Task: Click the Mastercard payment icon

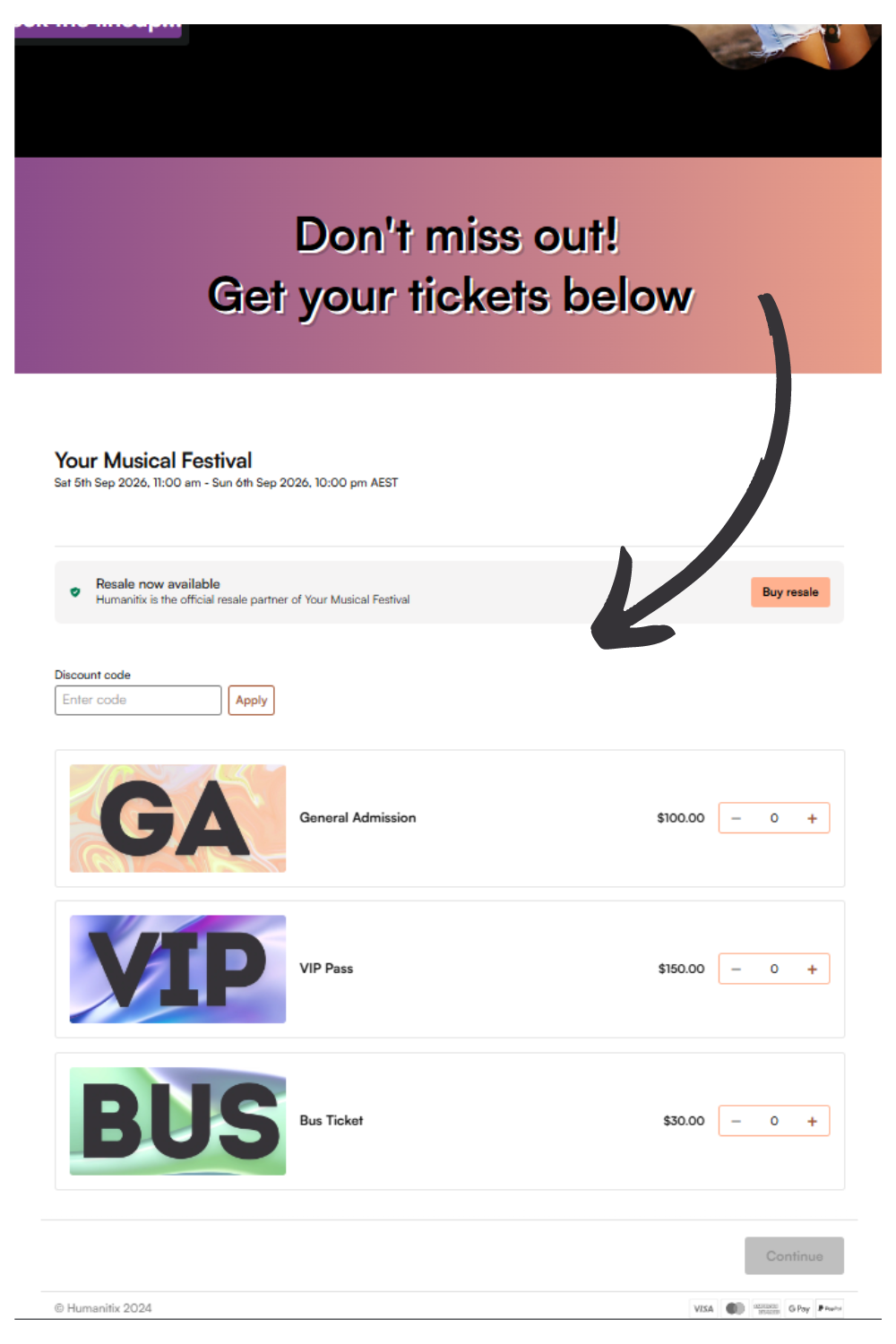Action: [x=735, y=1308]
